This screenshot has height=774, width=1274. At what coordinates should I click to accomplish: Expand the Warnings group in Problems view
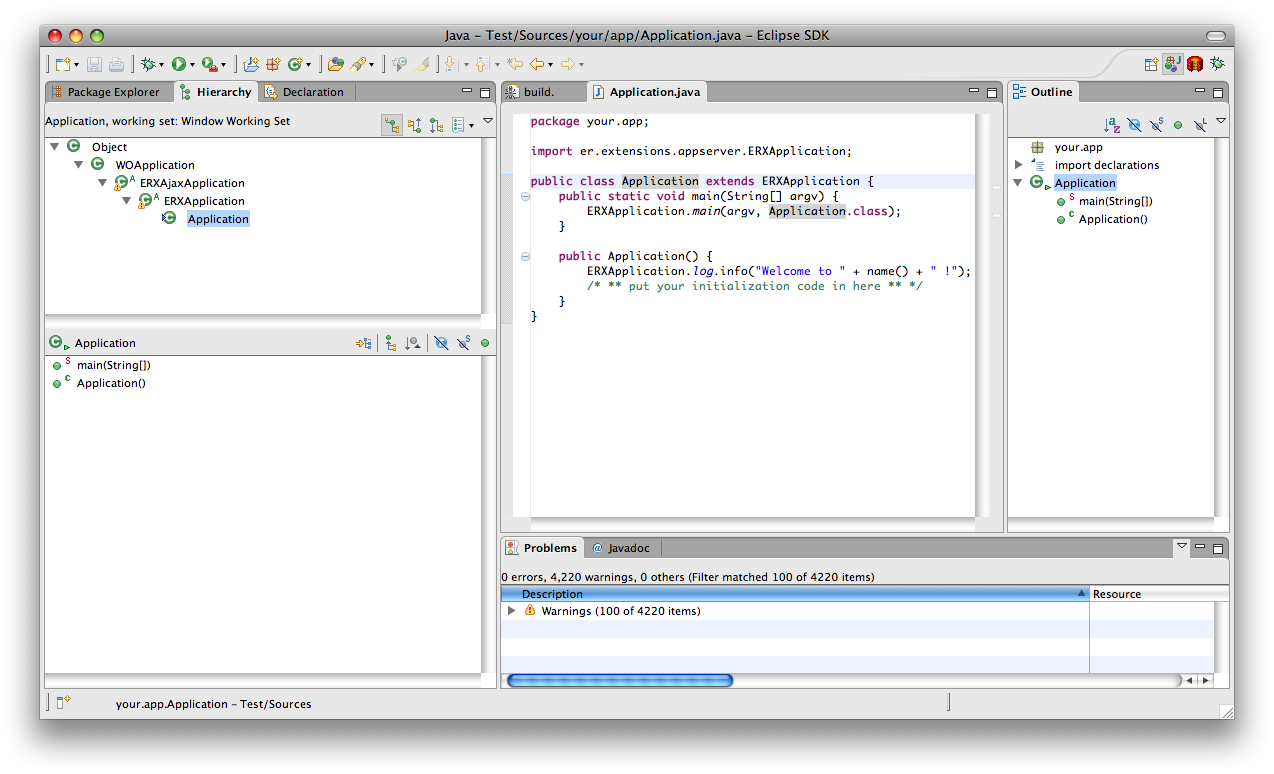(512, 611)
